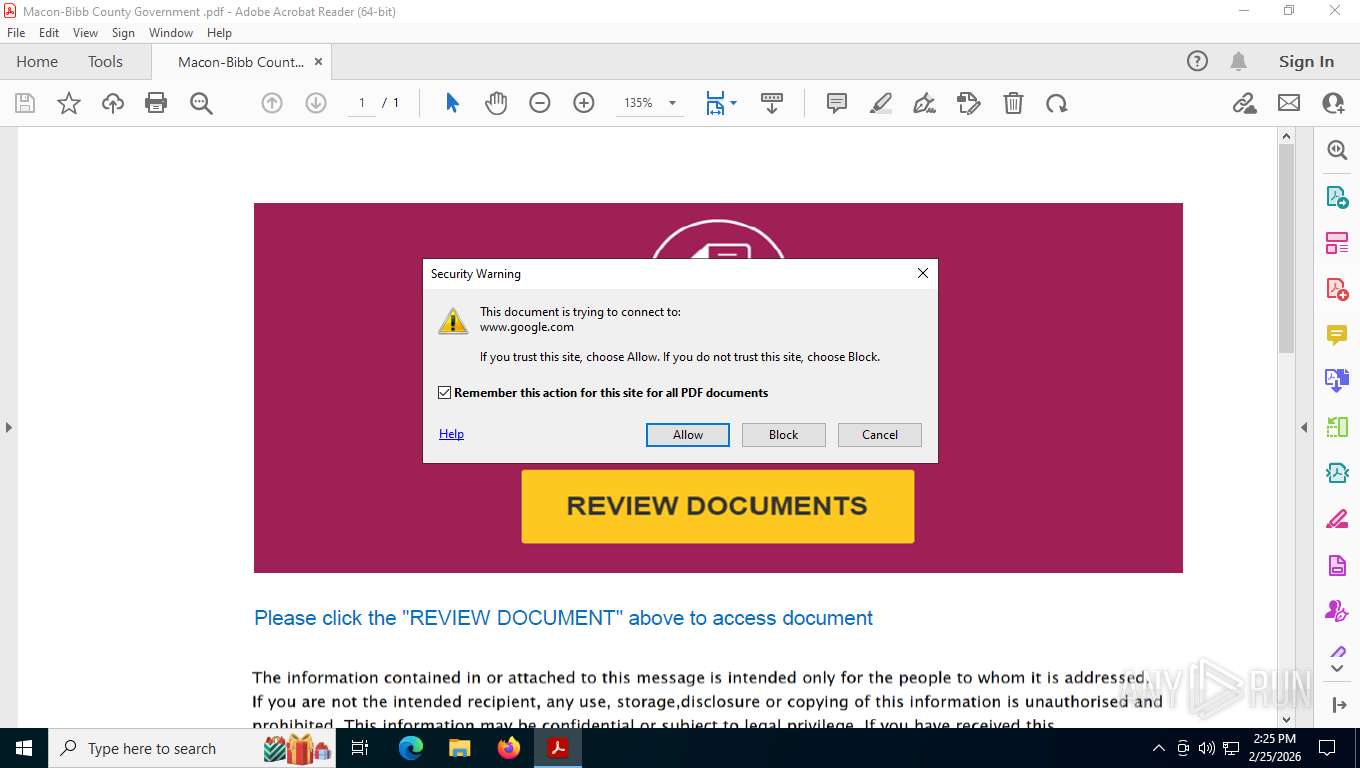Open the Task View taskbar button
1360x768 pixels.
[361, 748]
